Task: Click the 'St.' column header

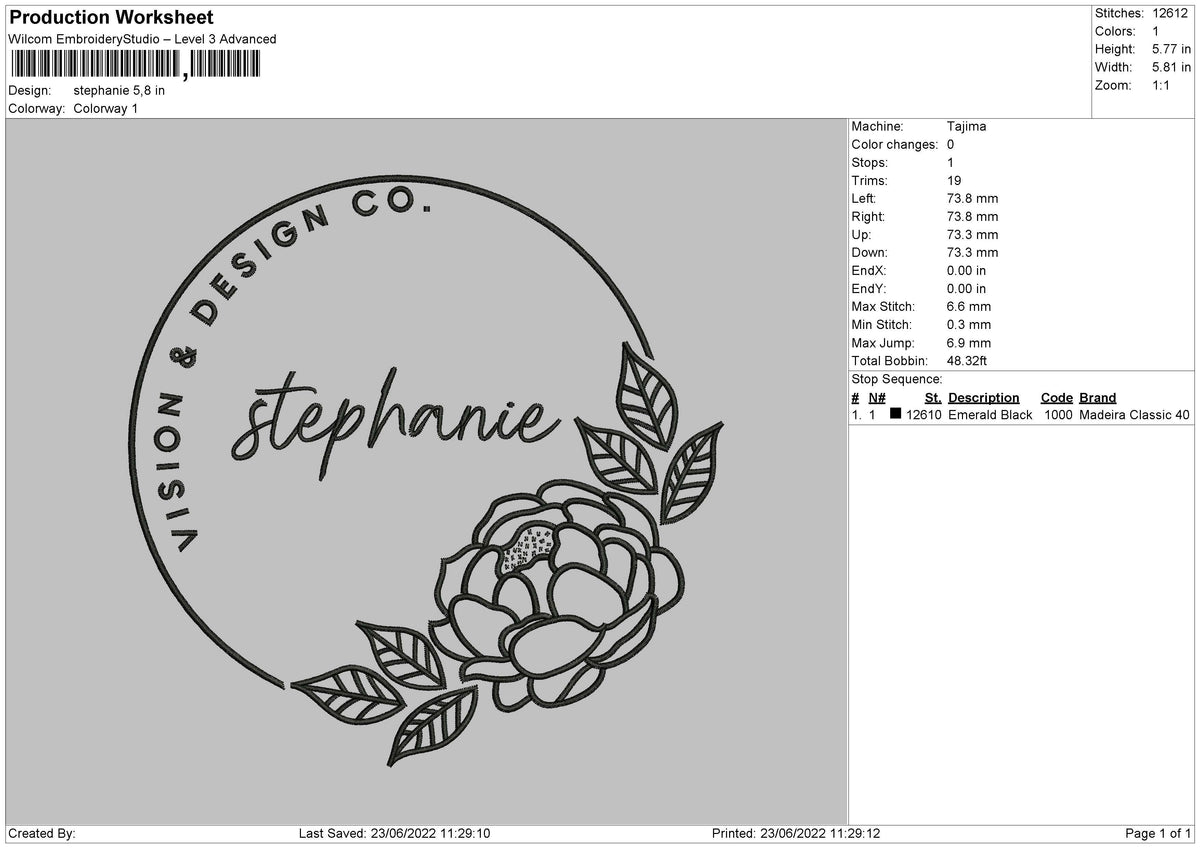Action: pos(933,398)
